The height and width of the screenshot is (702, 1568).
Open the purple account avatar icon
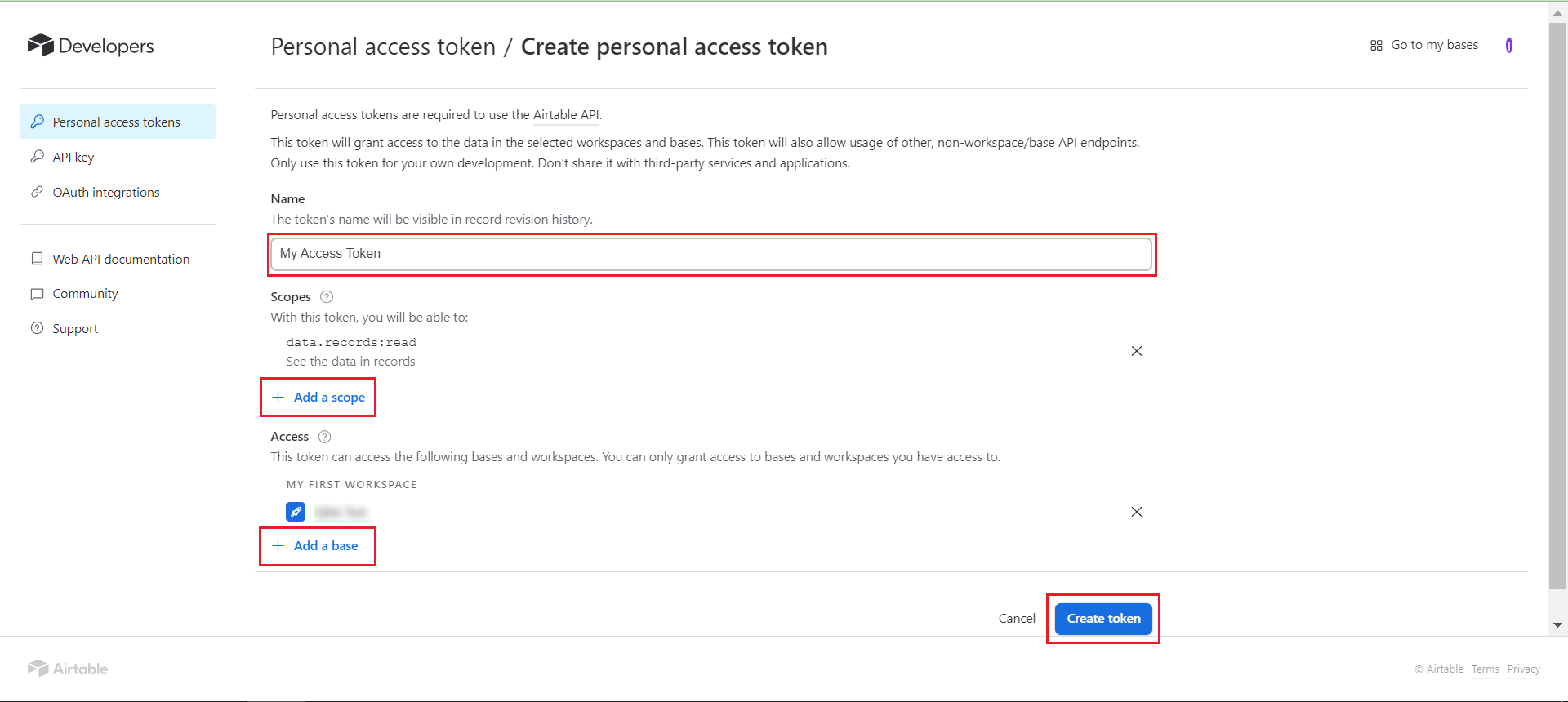[x=1508, y=46]
